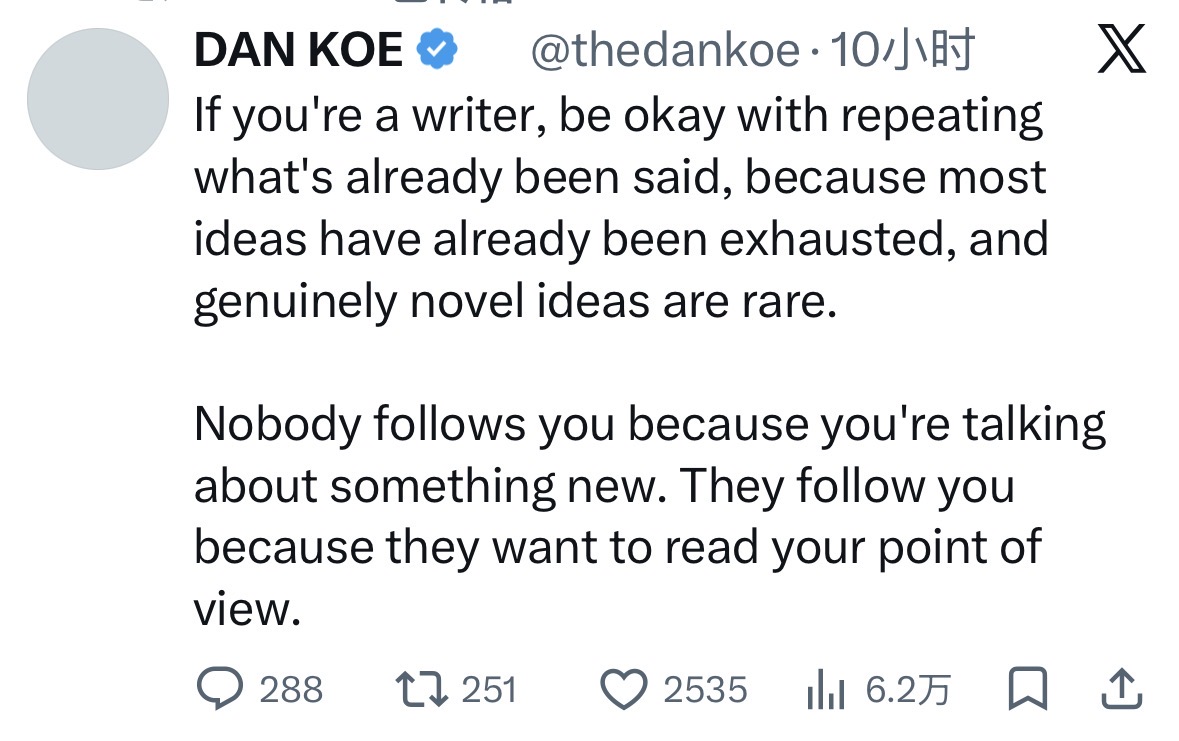Image resolution: width=1179 pixels, height=741 pixels.
Task: Open the DAN KOE display name
Action: [298, 50]
